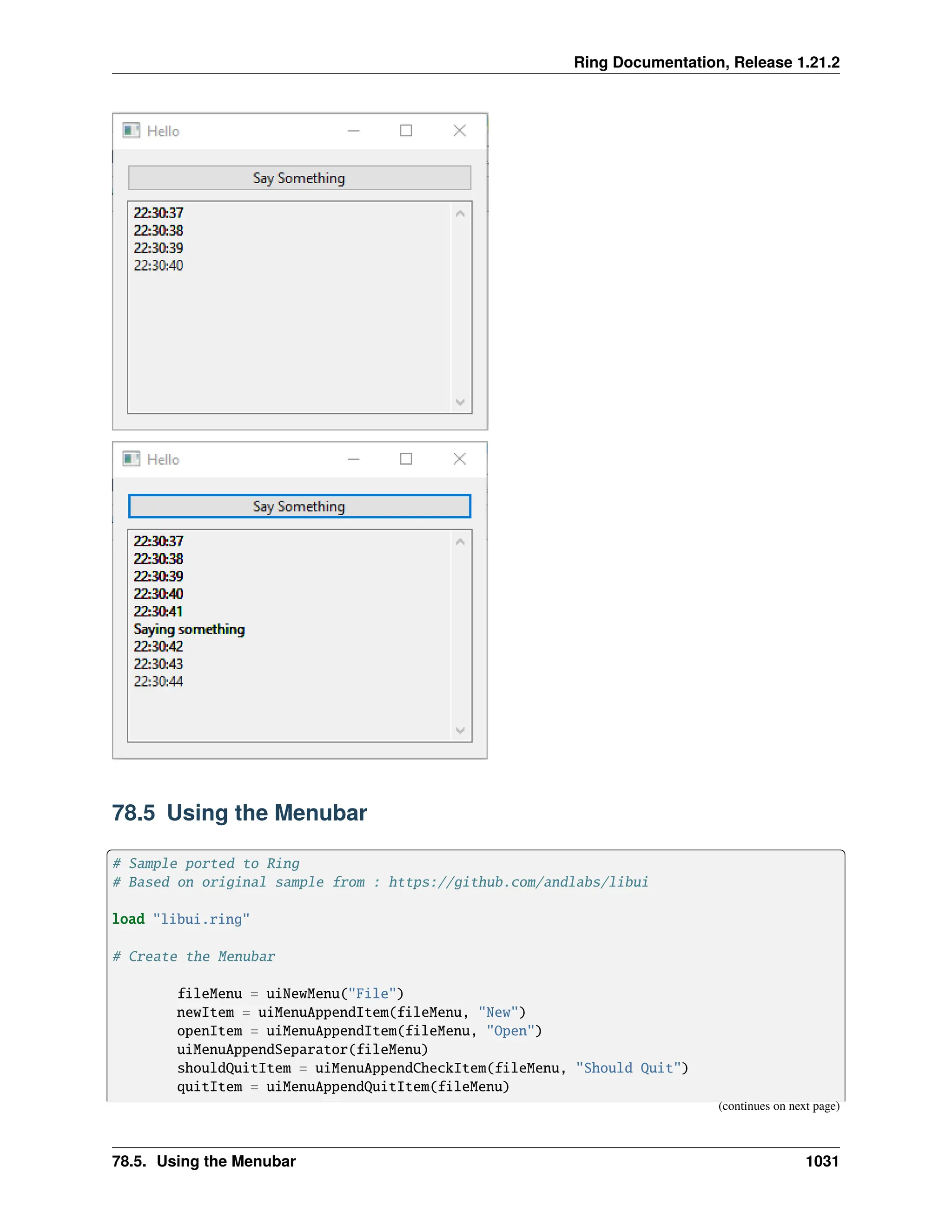This screenshot has height=1232, width=952.
Task: Minimize the bottom Hello window
Action: 354,459
